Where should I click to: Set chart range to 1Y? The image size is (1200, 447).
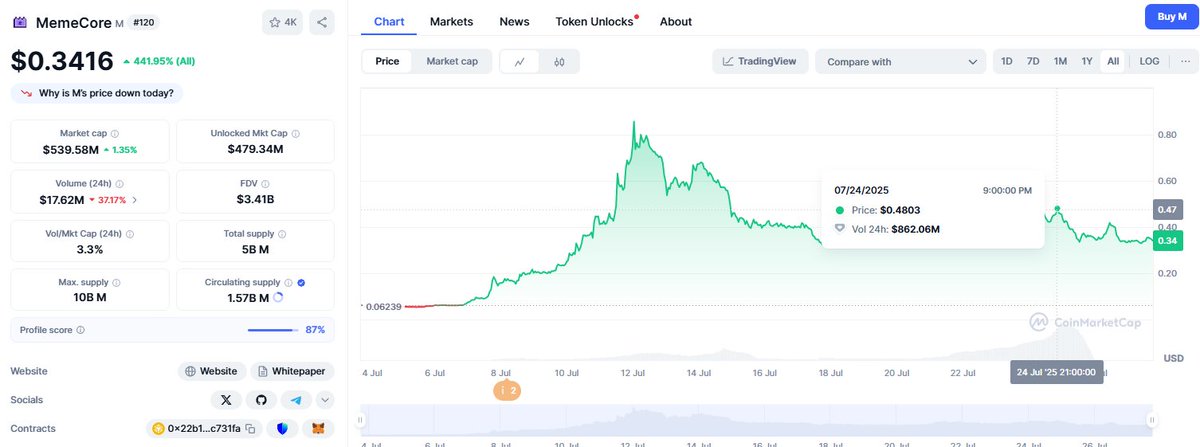(1086, 61)
